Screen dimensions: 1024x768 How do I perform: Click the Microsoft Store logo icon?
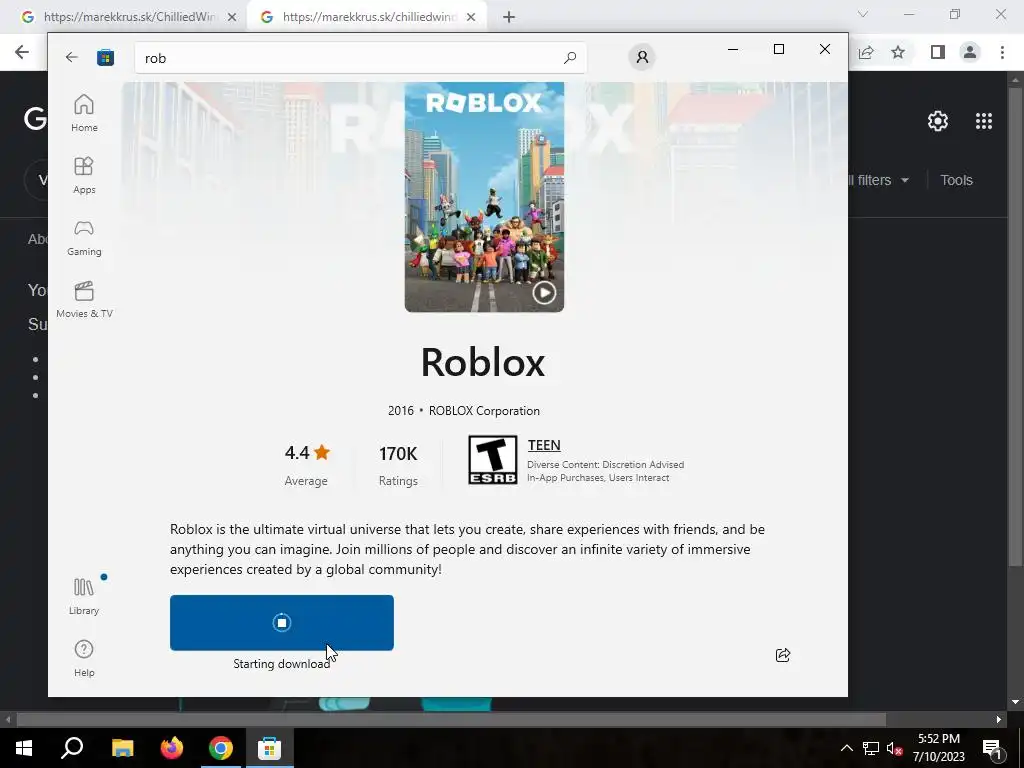[x=105, y=57]
